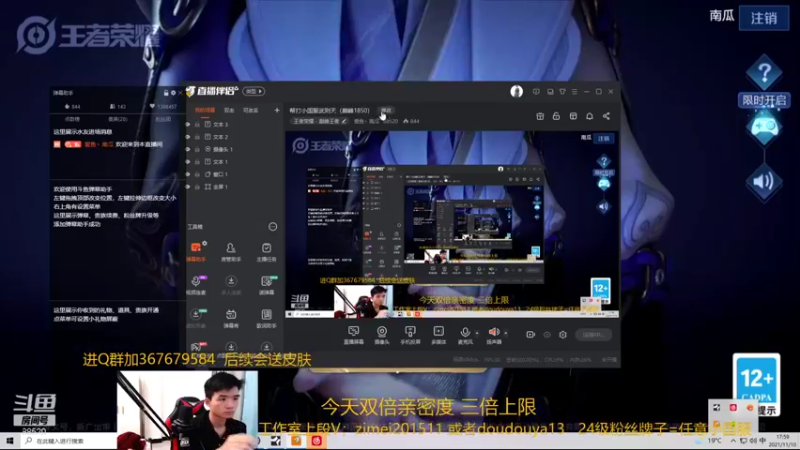Add 多媒体 multimedia source
800x450 pixels.
(438, 335)
